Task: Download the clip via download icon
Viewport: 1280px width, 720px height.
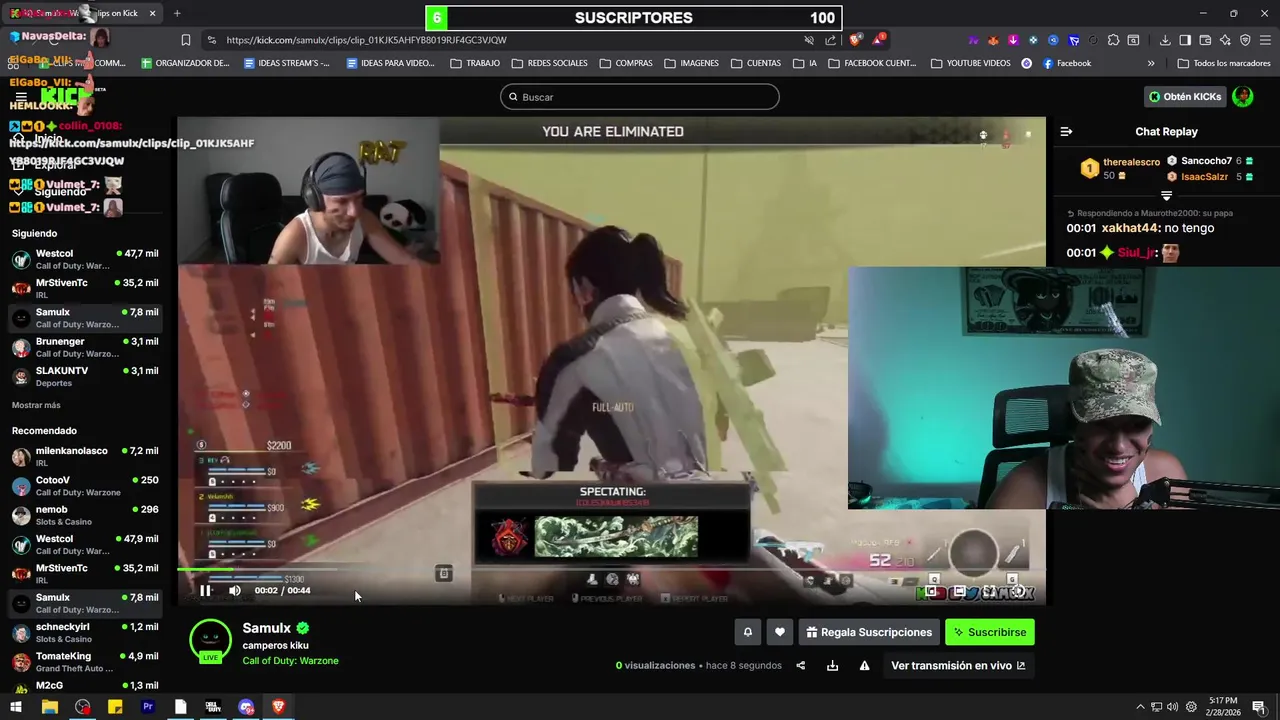Action: coord(832,666)
